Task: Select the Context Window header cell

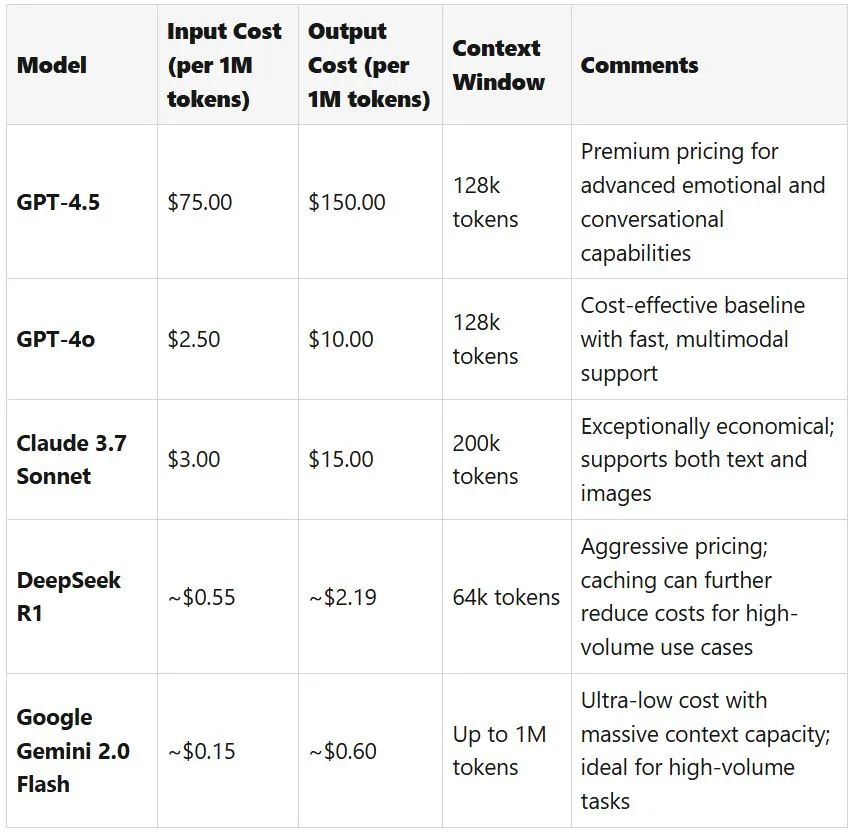Action: (498, 65)
